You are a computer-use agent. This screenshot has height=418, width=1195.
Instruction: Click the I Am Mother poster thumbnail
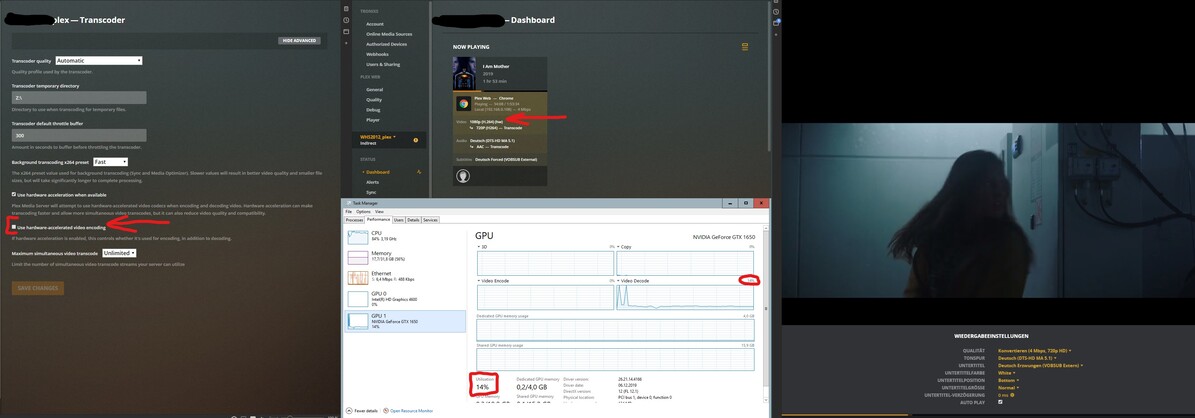pyautogui.click(x=464, y=75)
